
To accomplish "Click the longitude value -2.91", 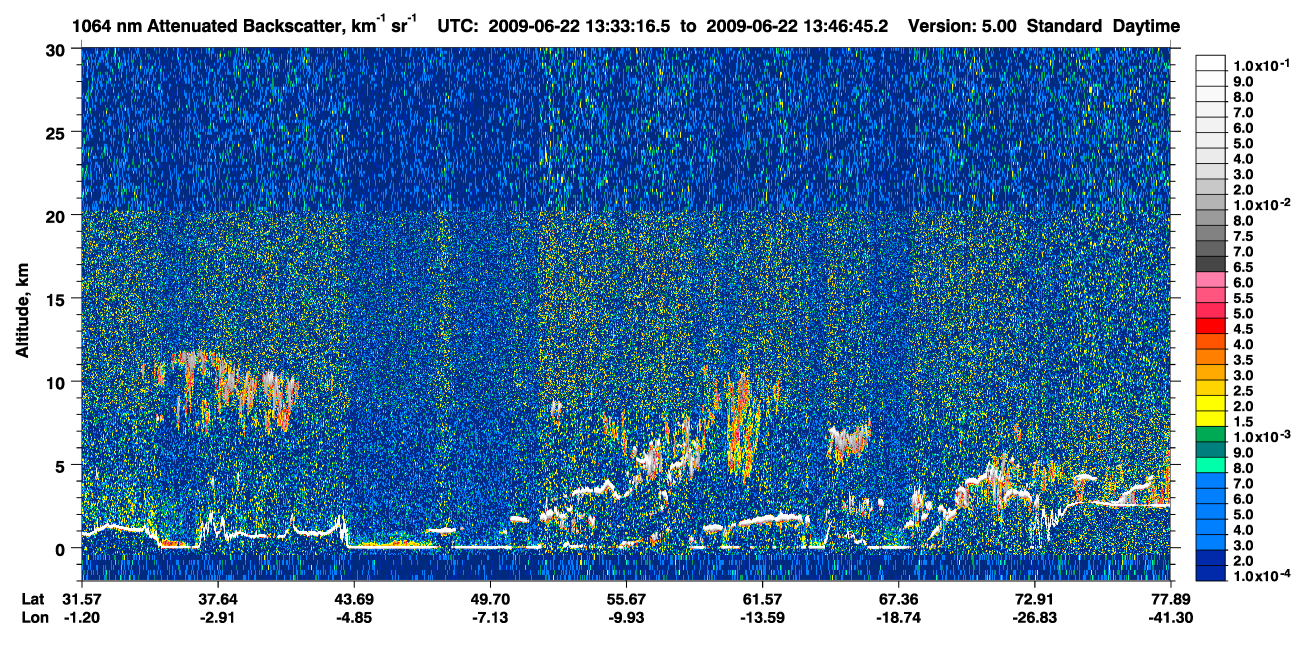I will 218,617.
